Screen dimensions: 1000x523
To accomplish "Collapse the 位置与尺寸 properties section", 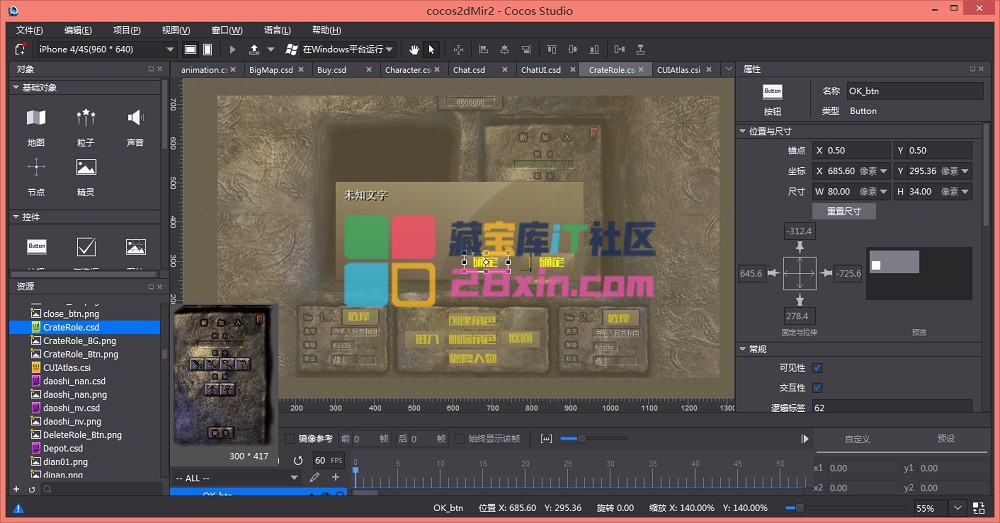I will click(742, 131).
